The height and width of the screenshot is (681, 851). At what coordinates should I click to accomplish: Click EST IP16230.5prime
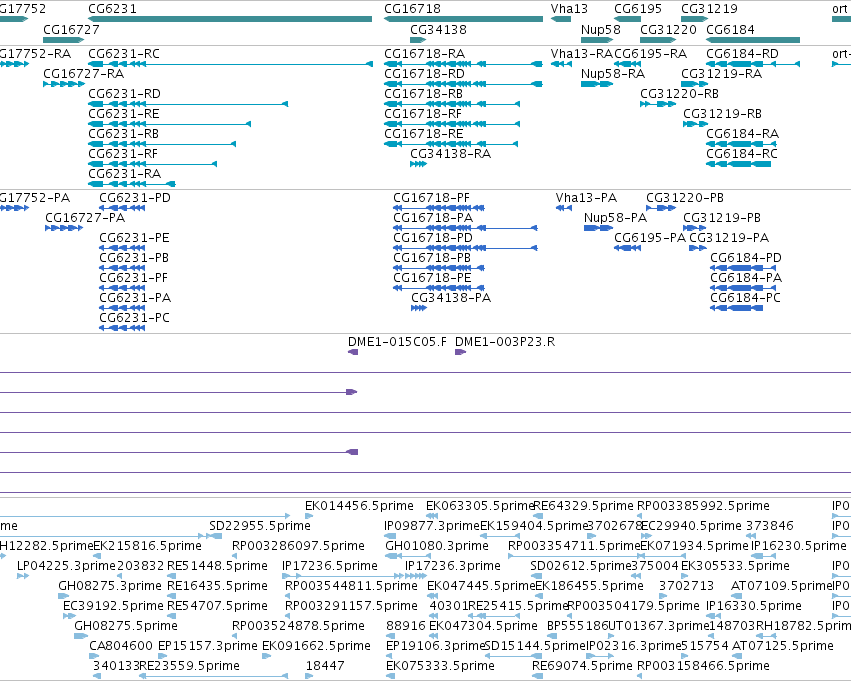click(x=764, y=556)
